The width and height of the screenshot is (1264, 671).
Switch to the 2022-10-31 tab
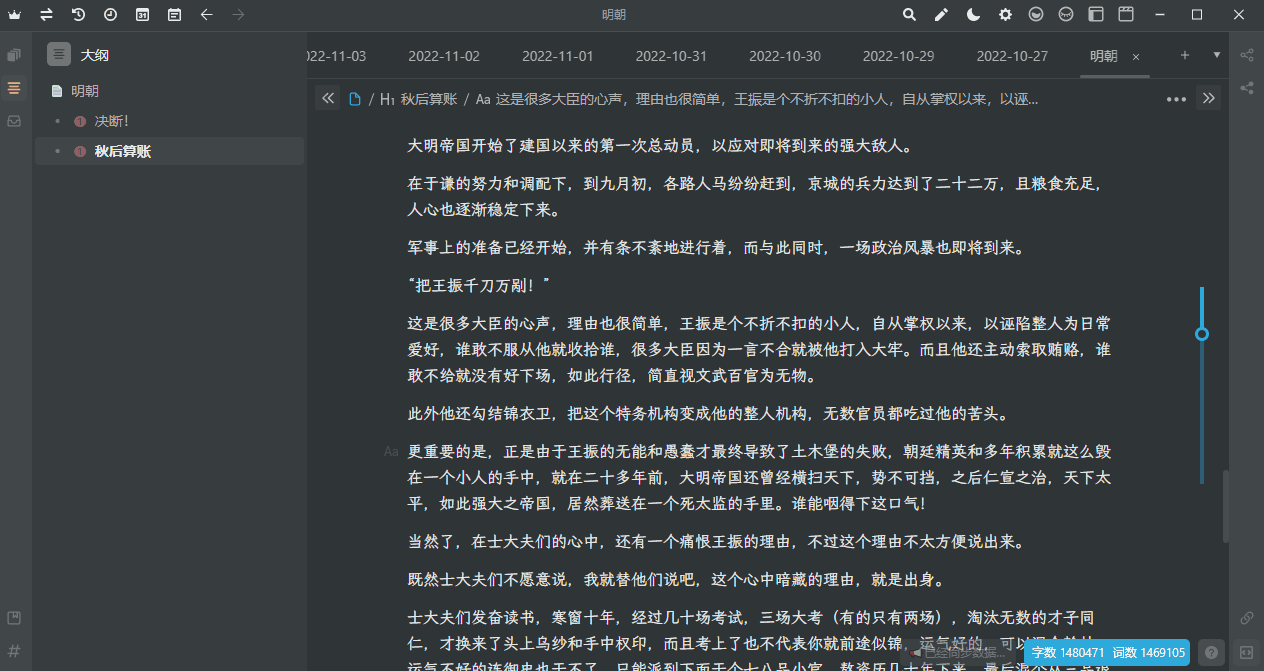point(671,56)
